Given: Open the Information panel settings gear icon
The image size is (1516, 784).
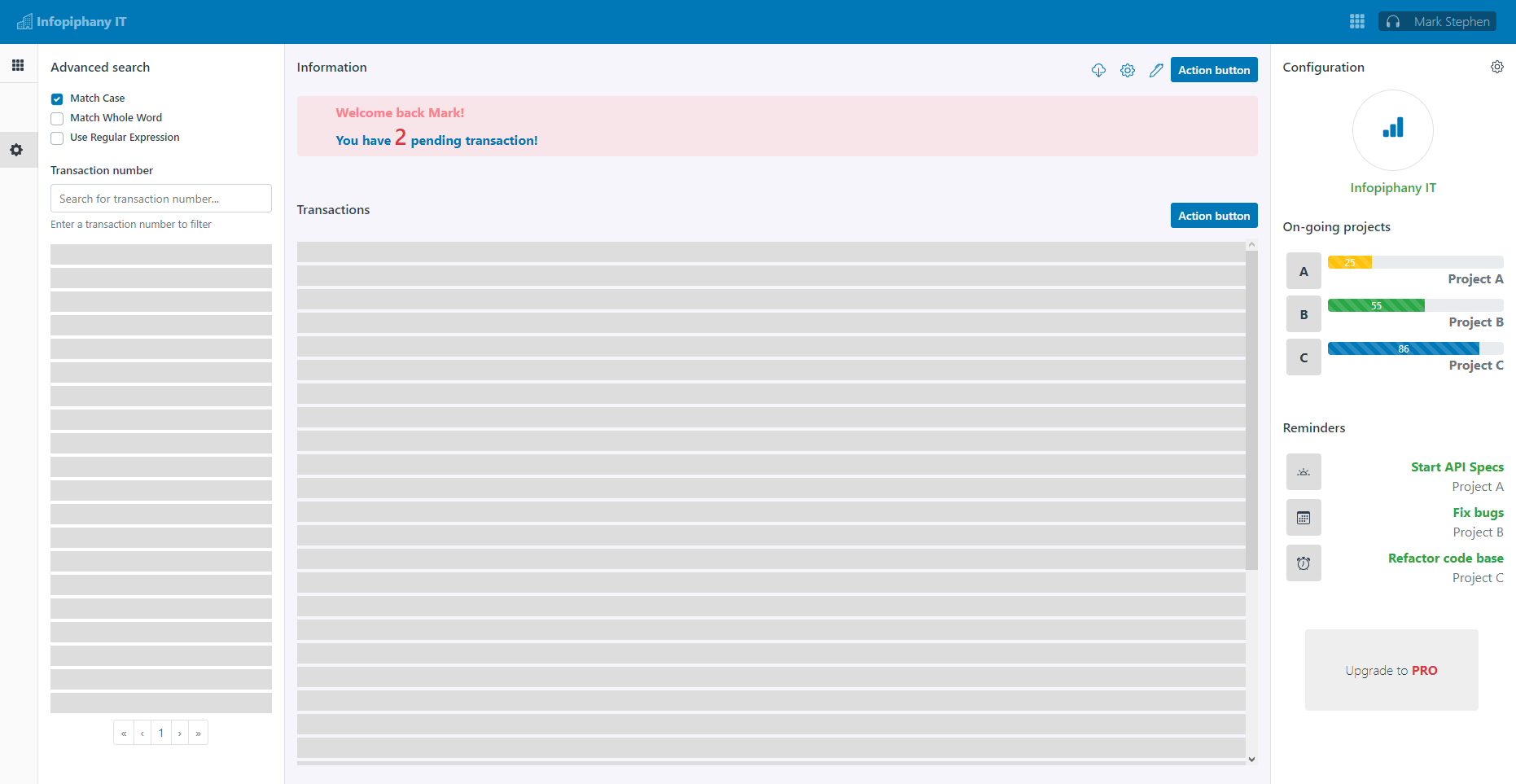Looking at the screenshot, I should click(1128, 71).
